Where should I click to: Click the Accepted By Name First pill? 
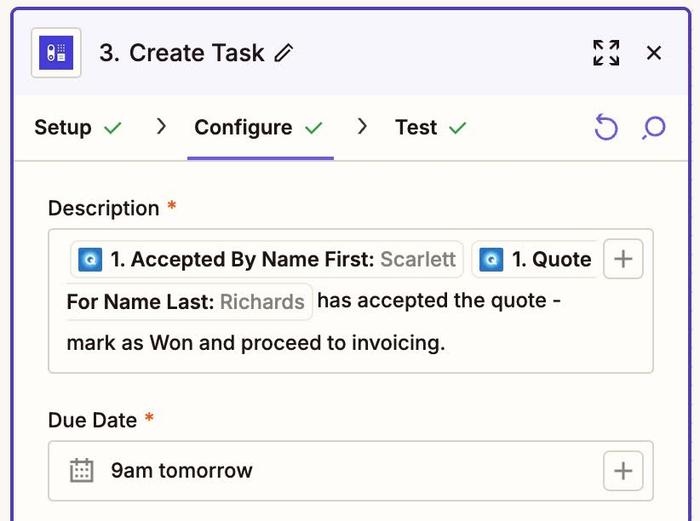267,260
